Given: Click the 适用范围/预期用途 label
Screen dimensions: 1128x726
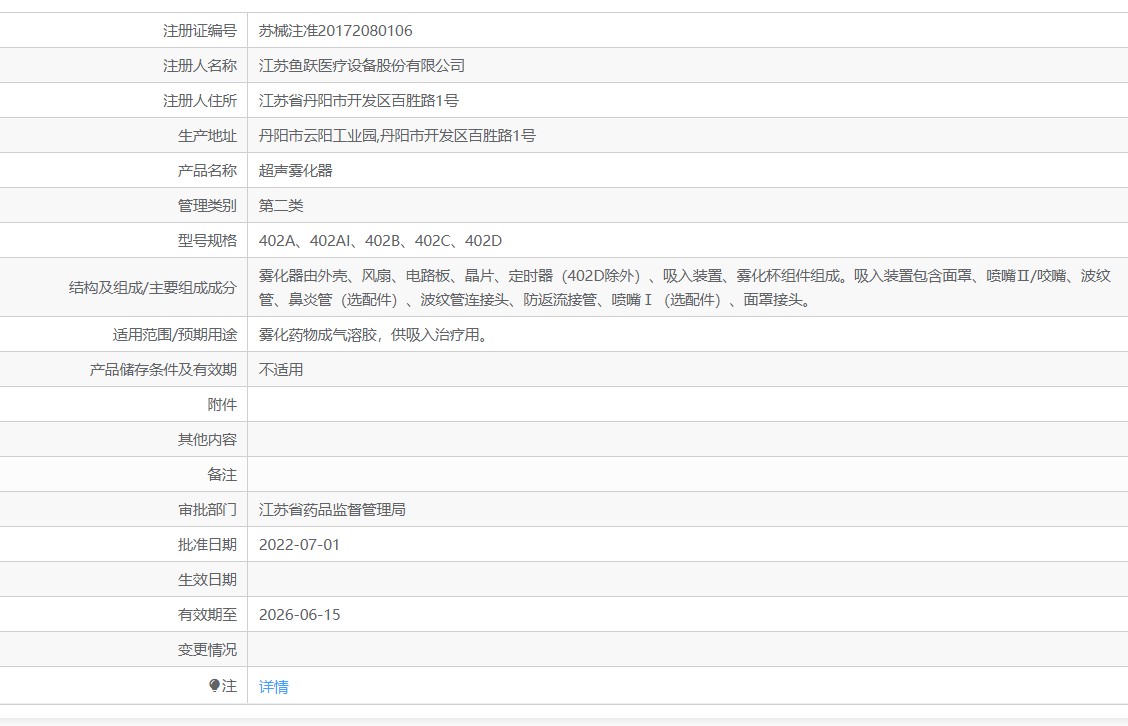Looking at the screenshot, I should 175,335.
